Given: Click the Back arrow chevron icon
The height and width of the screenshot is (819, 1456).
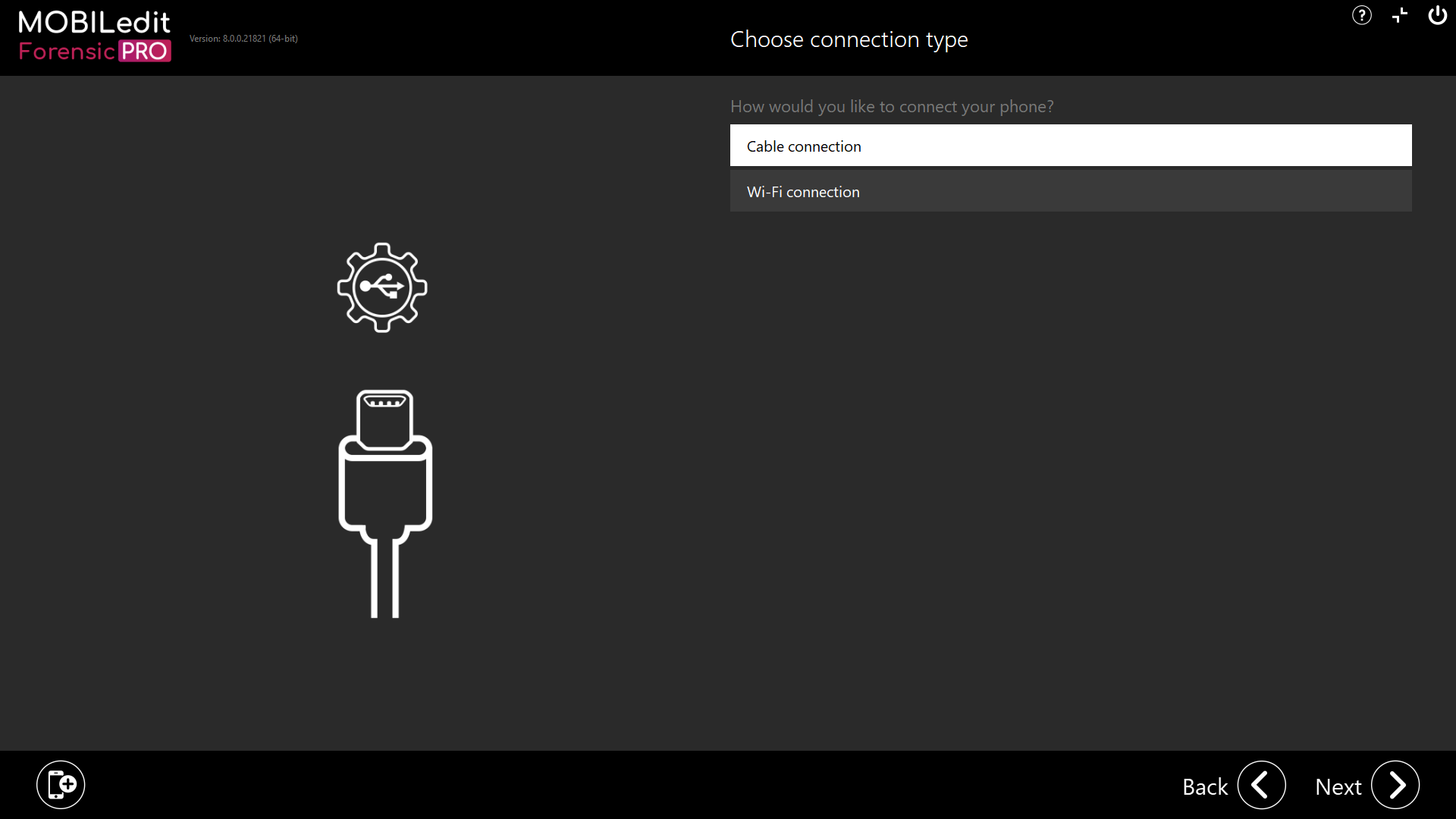Looking at the screenshot, I should pos(1260,786).
